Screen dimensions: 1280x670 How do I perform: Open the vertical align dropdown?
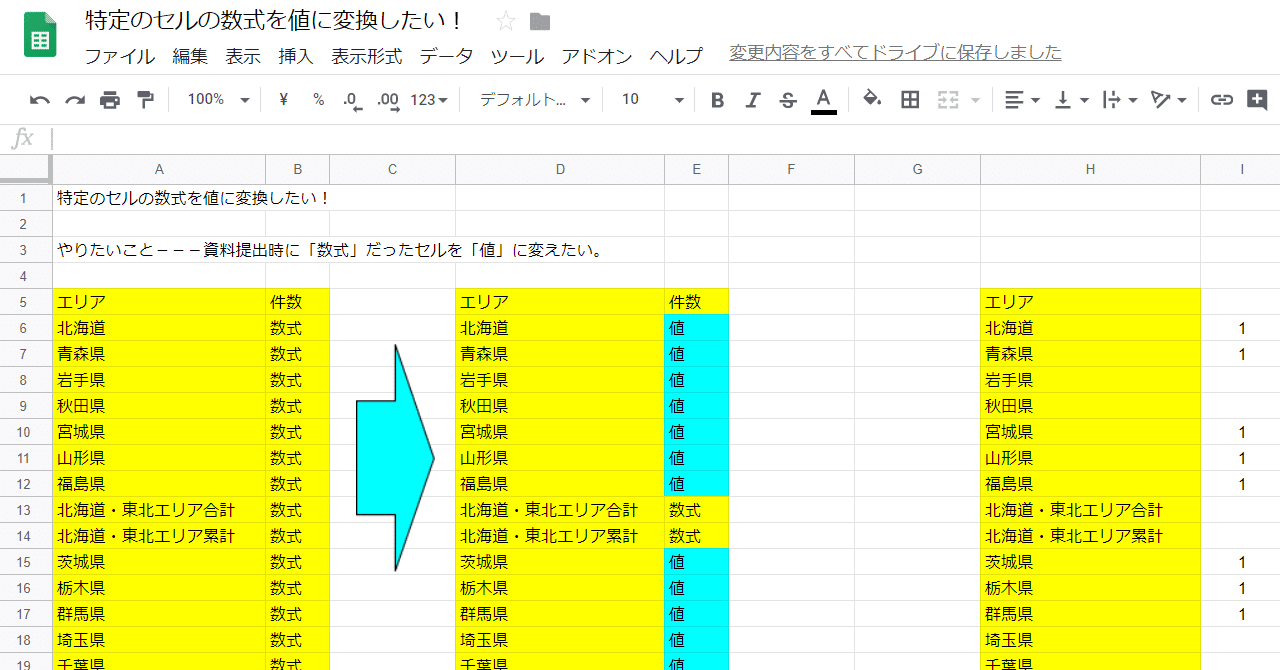tap(1072, 99)
